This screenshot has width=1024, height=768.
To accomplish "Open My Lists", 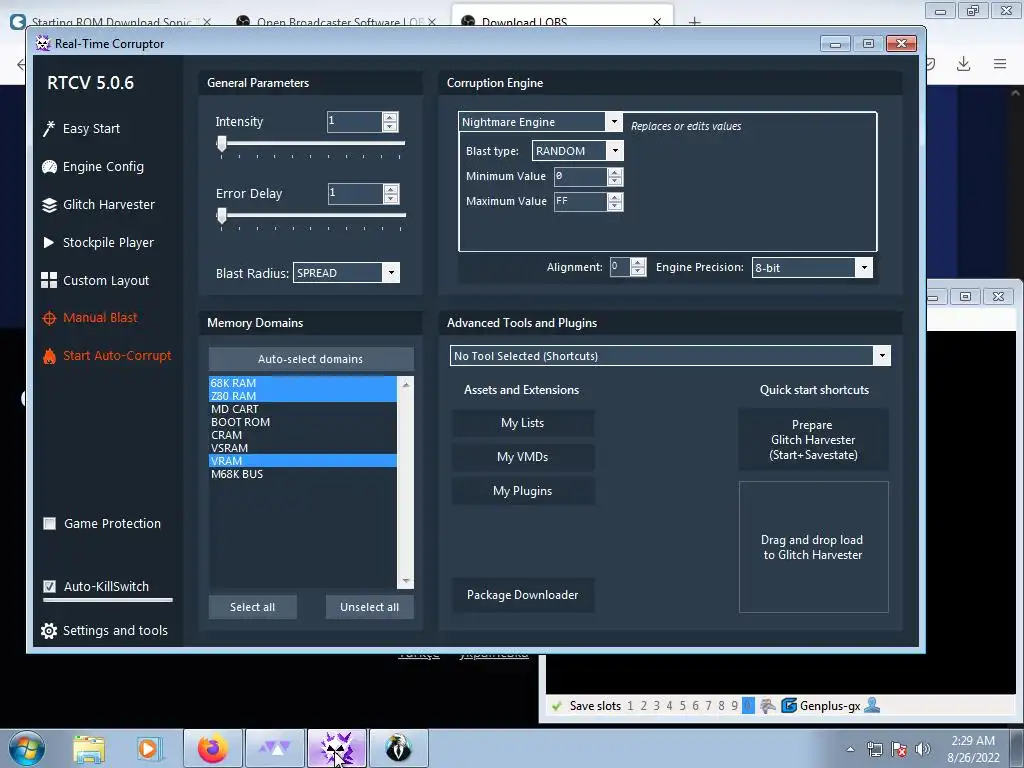I will (522, 423).
